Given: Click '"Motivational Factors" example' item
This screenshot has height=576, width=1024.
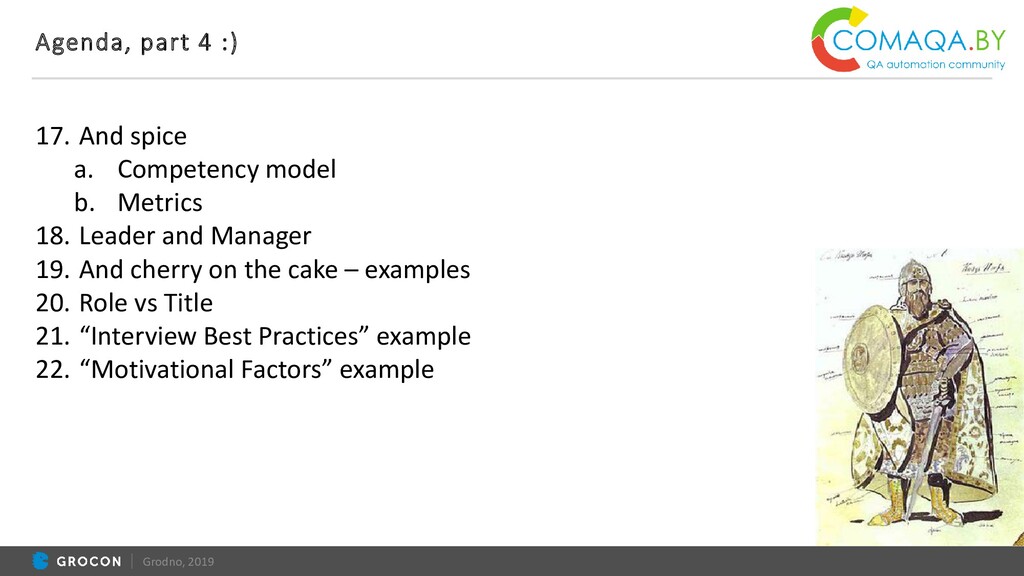Looking at the screenshot, I should coord(257,369).
